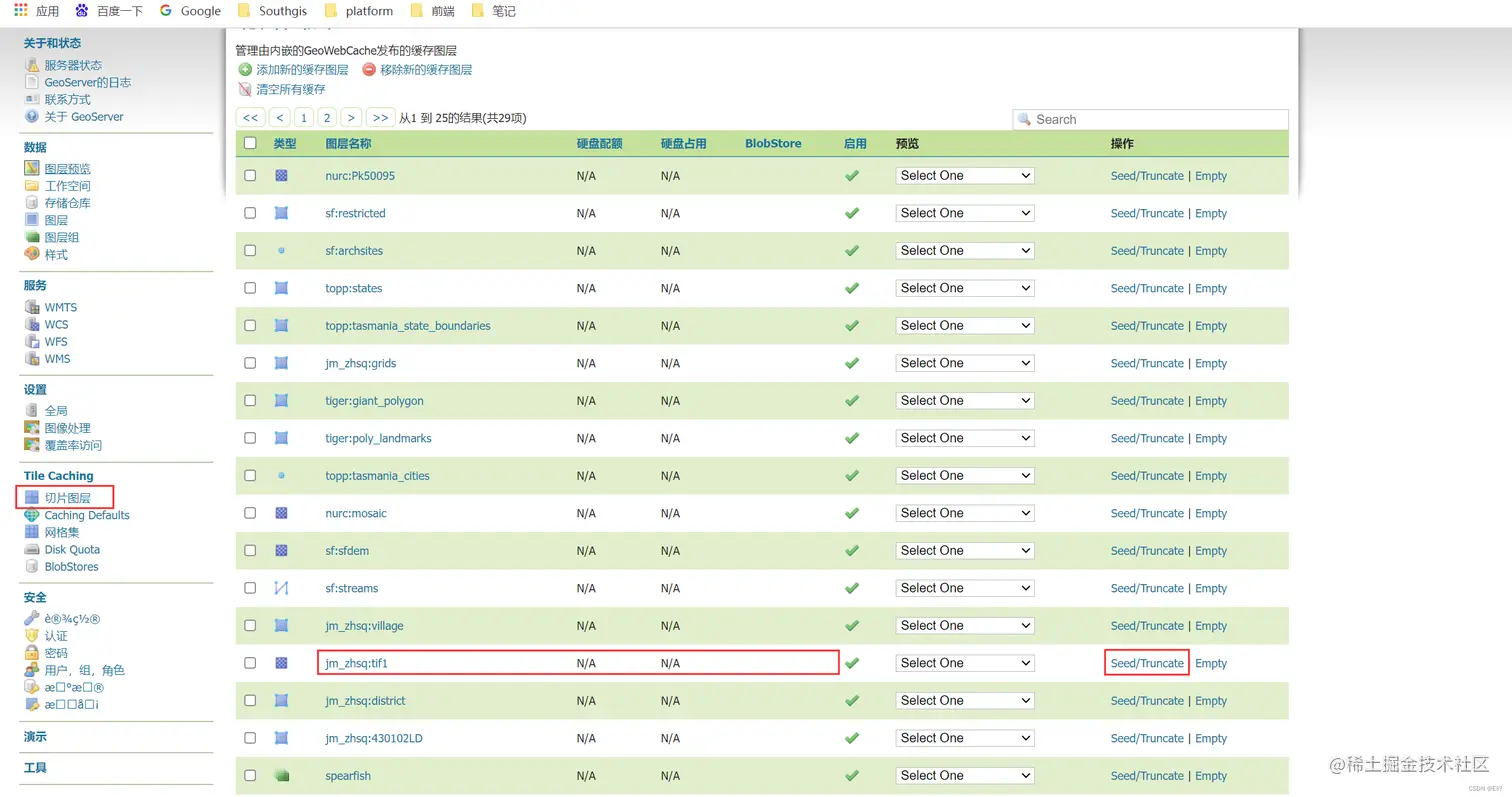Viewport: 1512px width, 797px height.
Task: Tick the checkbox for sf:sfdem
Action: (250, 550)
